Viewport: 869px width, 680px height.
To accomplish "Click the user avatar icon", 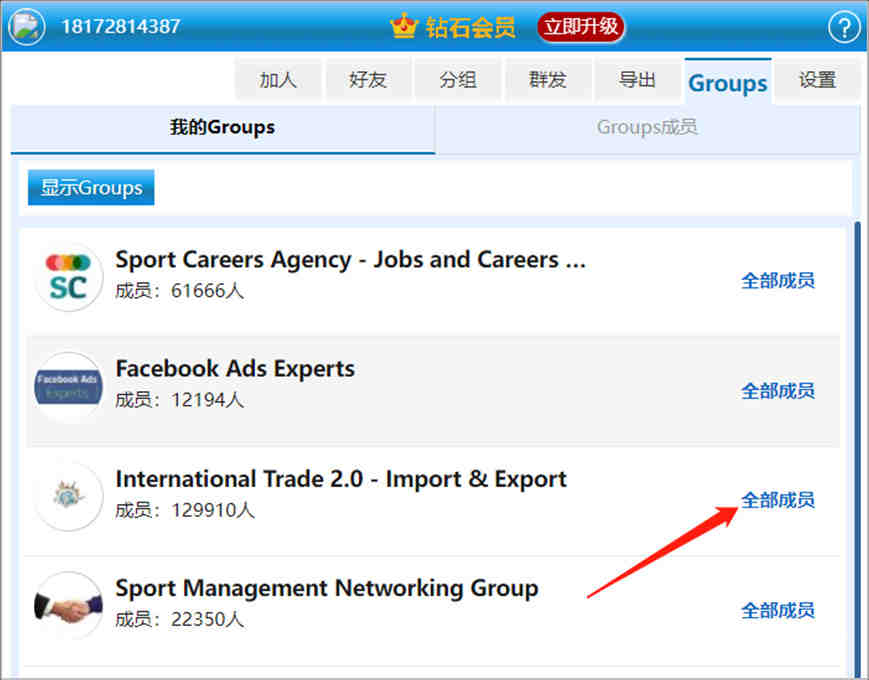I will (26, 27).
